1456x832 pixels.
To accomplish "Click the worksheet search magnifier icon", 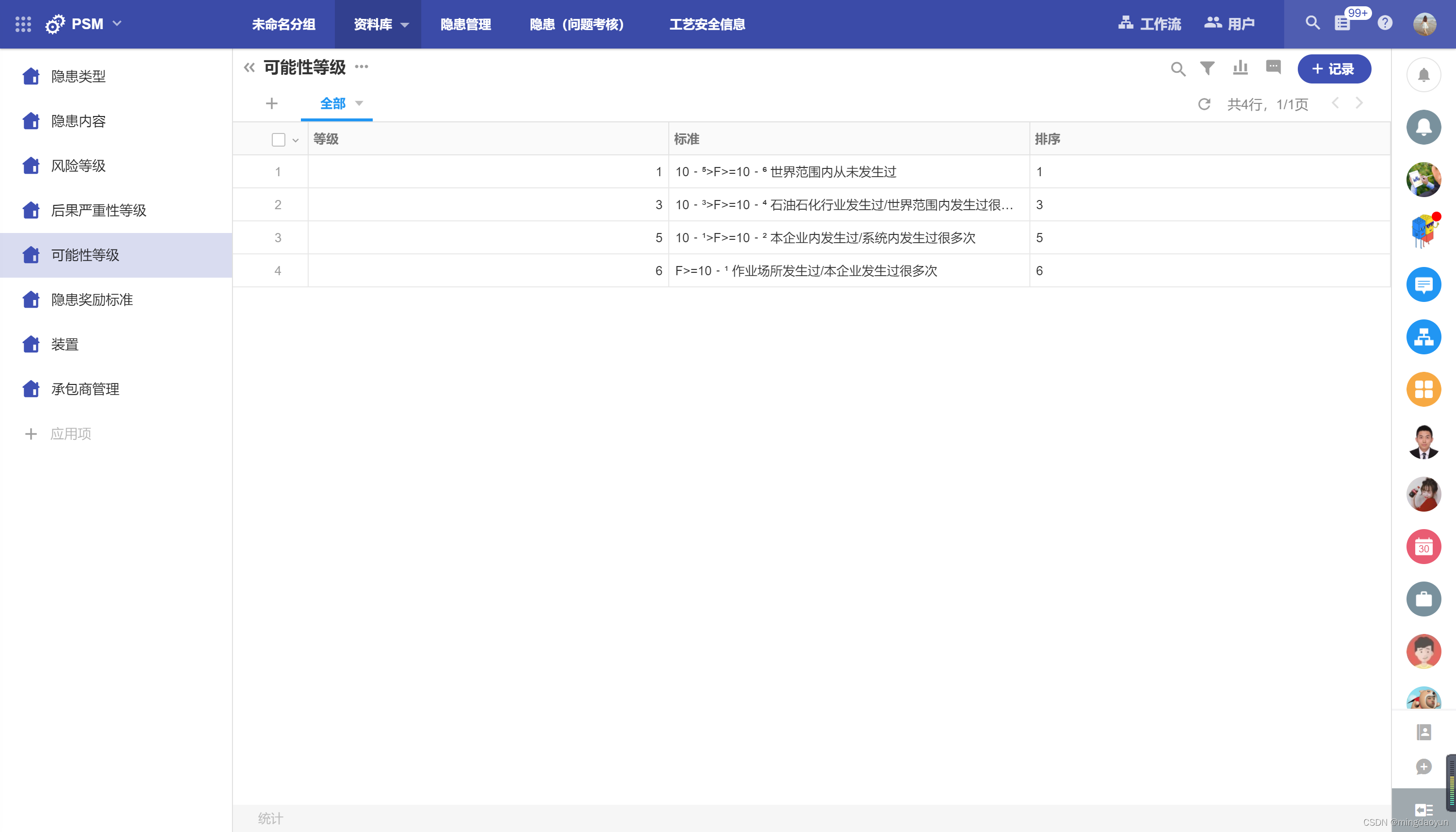I will [1178, 69].
